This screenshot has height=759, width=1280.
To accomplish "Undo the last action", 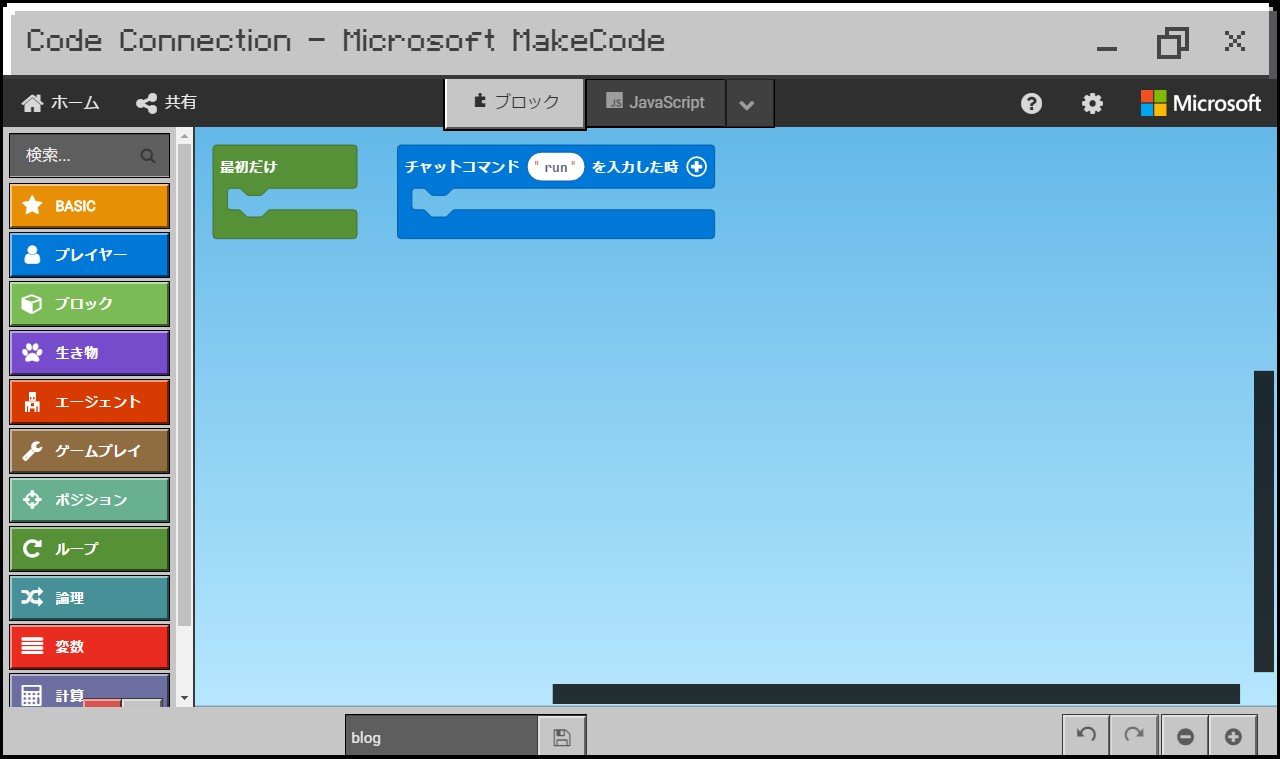I will pos(1086,736).
